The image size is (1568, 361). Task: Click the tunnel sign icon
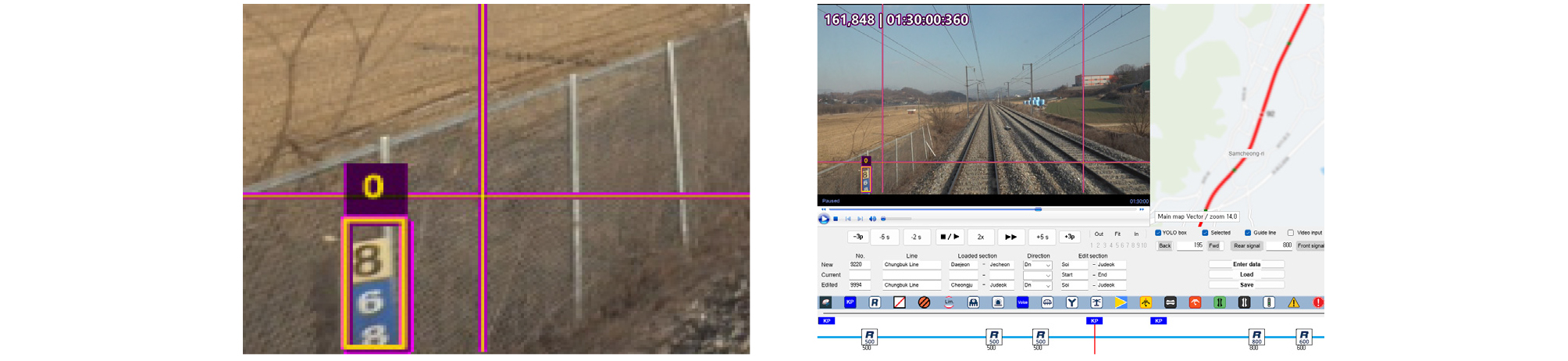(x=974, y=302)
